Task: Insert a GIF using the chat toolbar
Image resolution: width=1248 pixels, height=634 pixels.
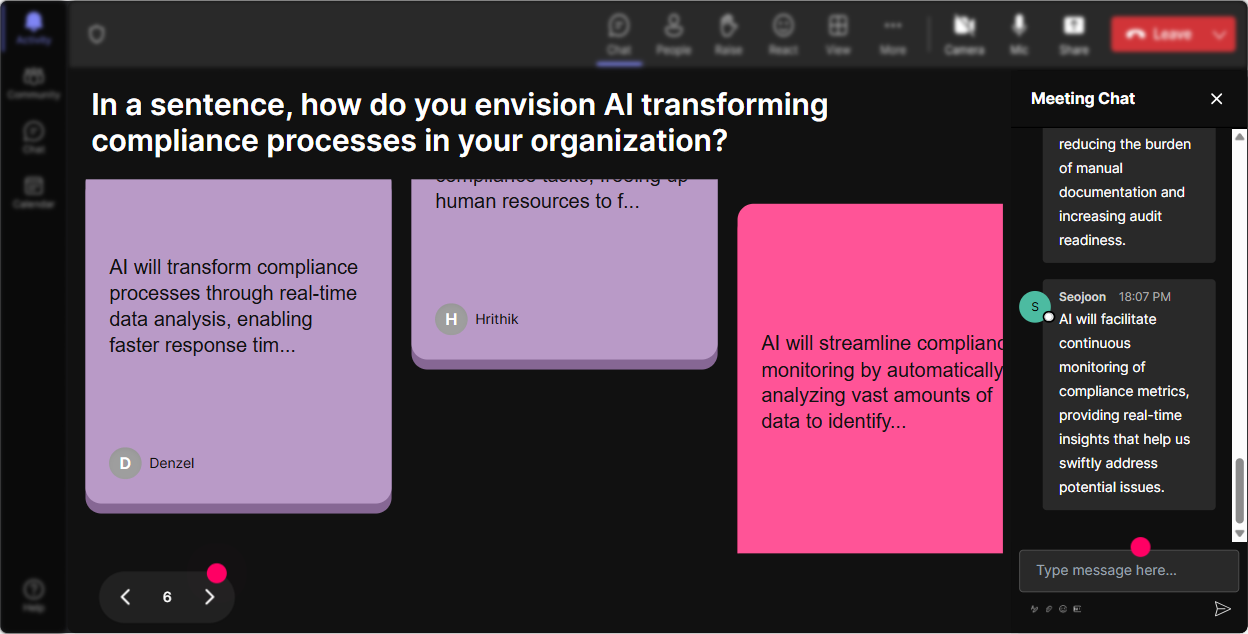Action: [x=1077, y=608]
